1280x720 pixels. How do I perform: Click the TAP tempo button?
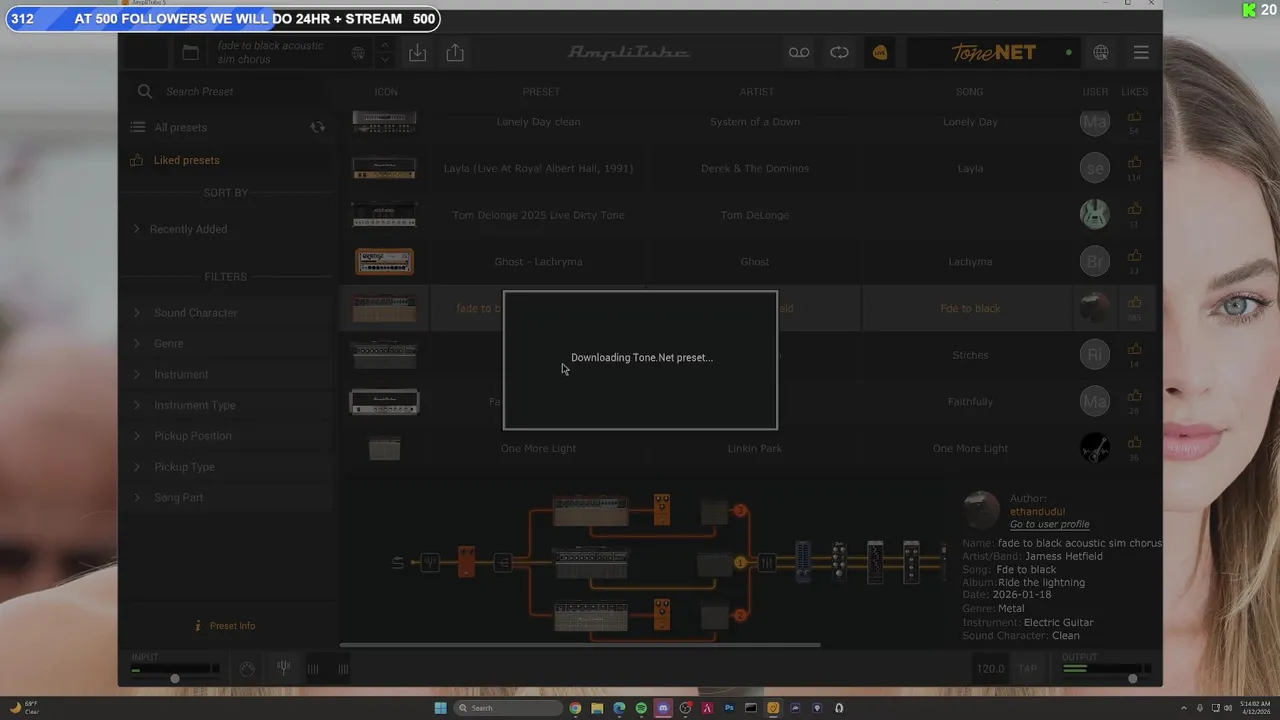tap(1027, 669)
